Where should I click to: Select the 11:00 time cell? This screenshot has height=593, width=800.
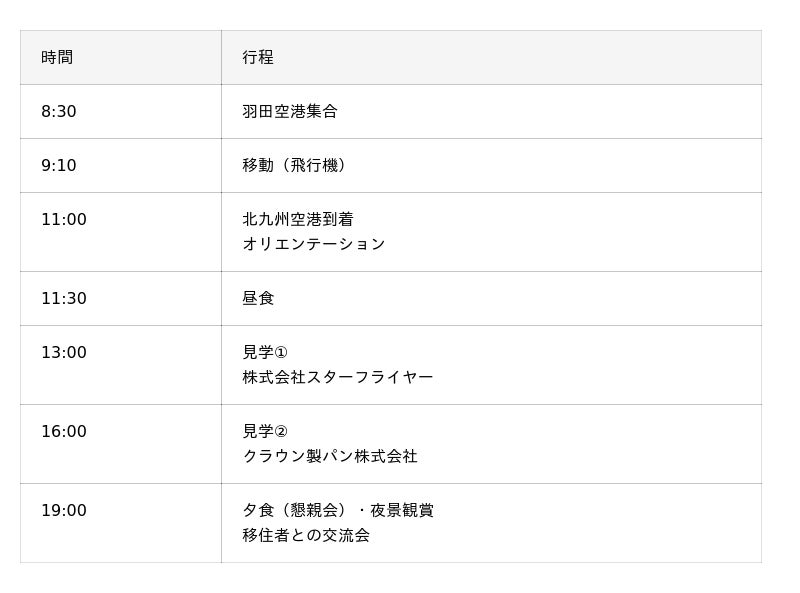(x=64, y=219)
